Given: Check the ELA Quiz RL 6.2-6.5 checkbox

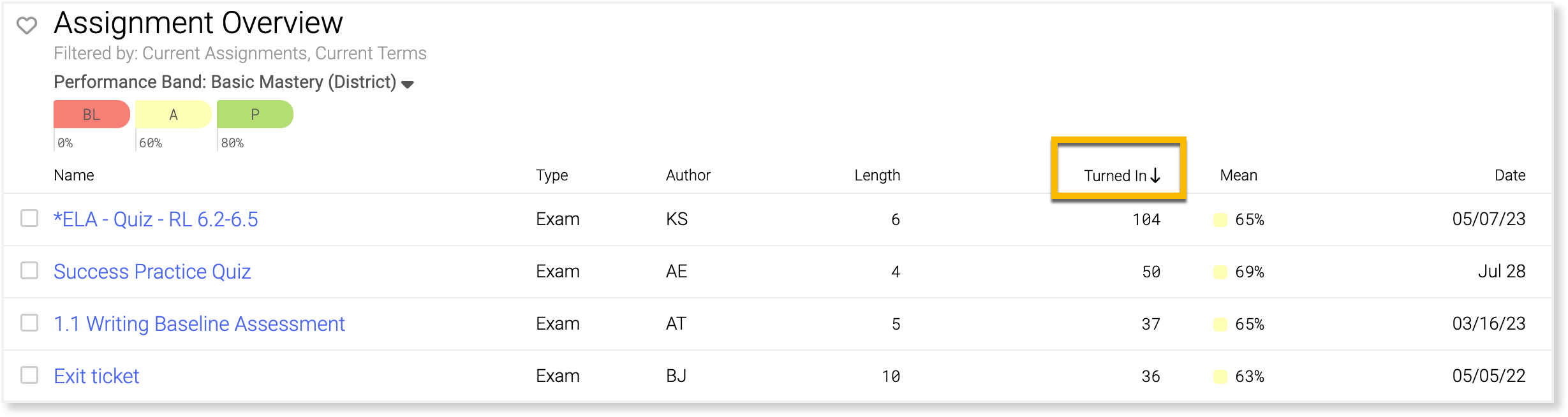Looking at the screenshot, I should pos(29,218).
